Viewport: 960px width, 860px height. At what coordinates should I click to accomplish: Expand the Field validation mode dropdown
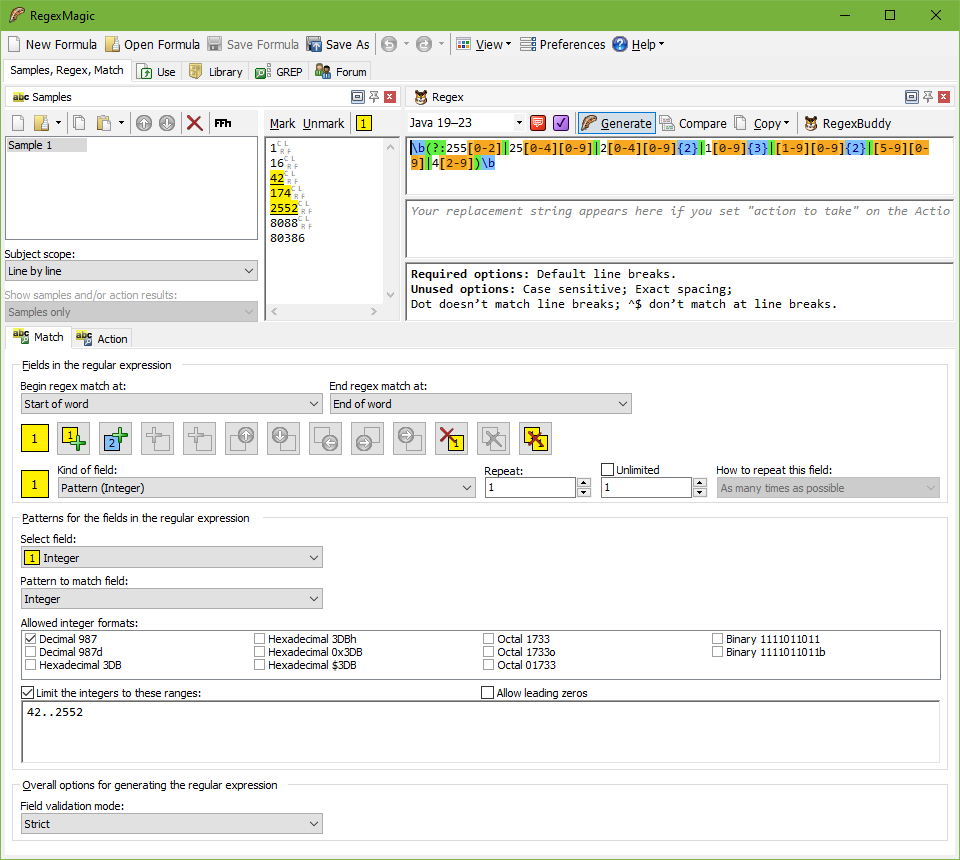172,824
